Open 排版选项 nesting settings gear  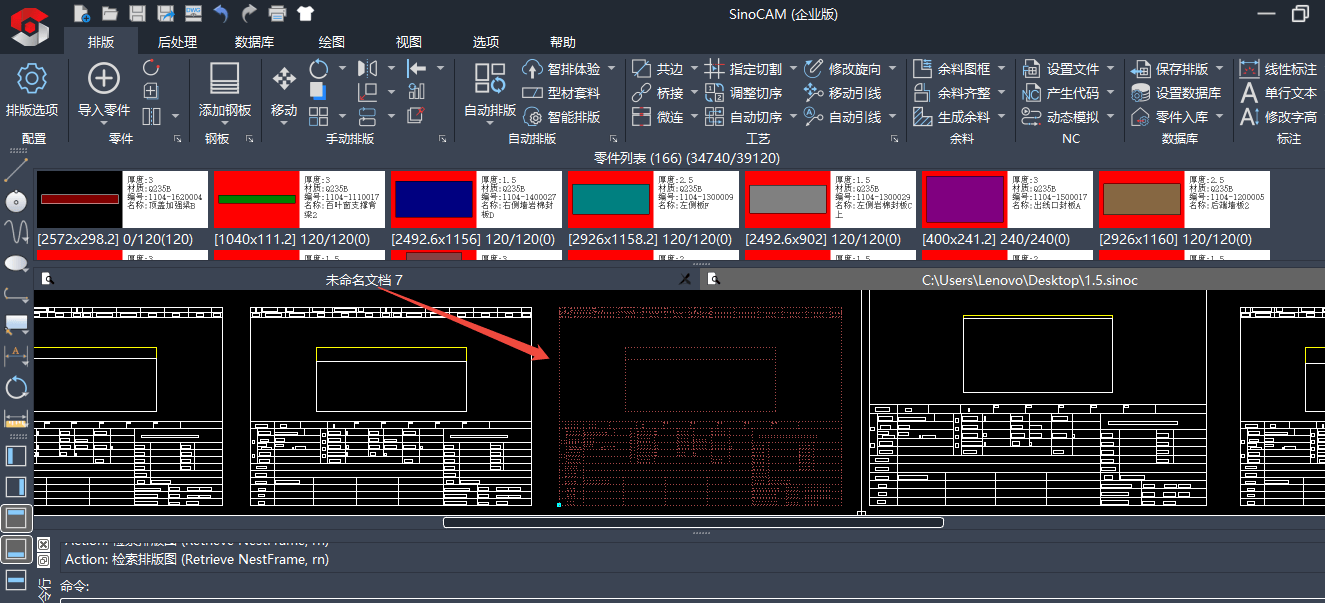[x=31, y=79]
